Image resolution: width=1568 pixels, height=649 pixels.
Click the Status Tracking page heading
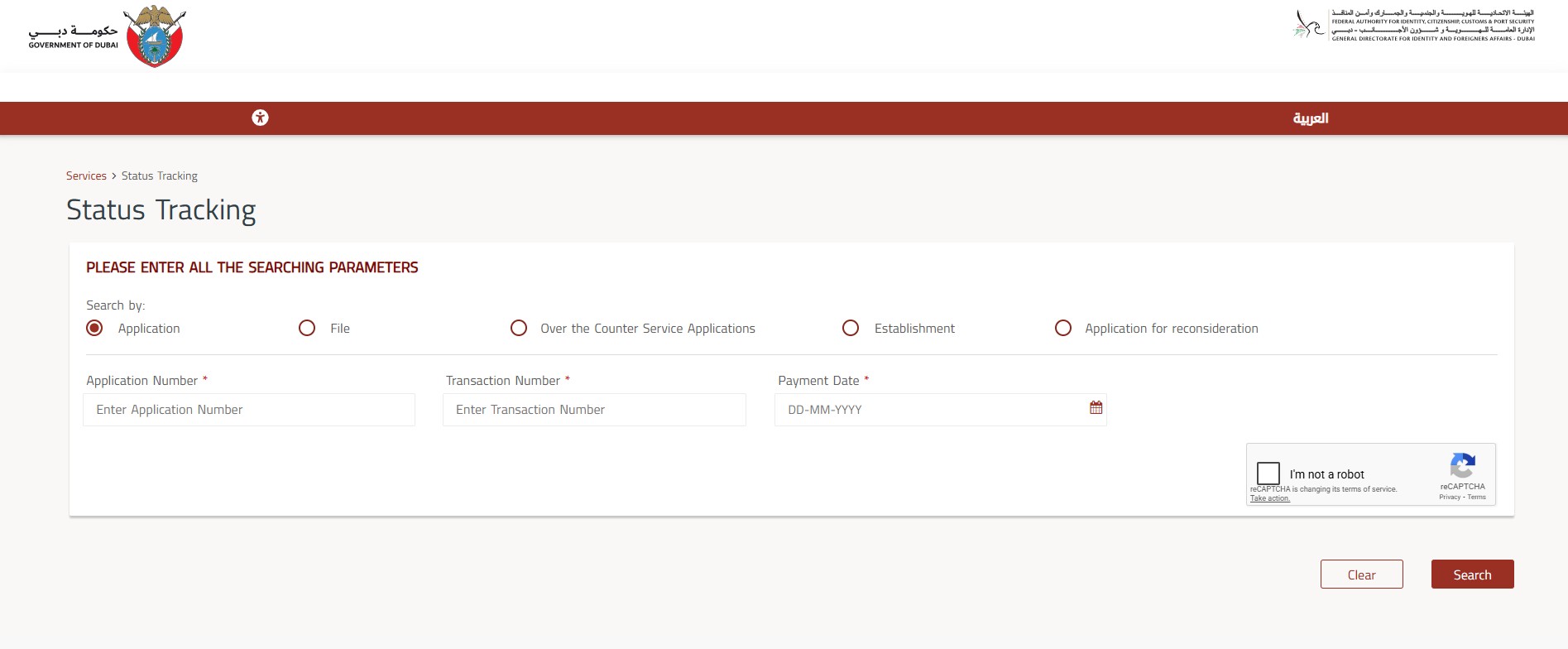tap(161, 210)
